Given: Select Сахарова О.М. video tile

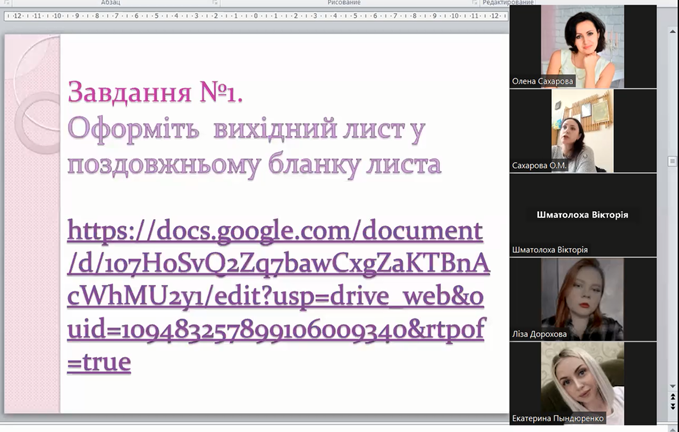Looking at the screenshot, I should 583,131.
